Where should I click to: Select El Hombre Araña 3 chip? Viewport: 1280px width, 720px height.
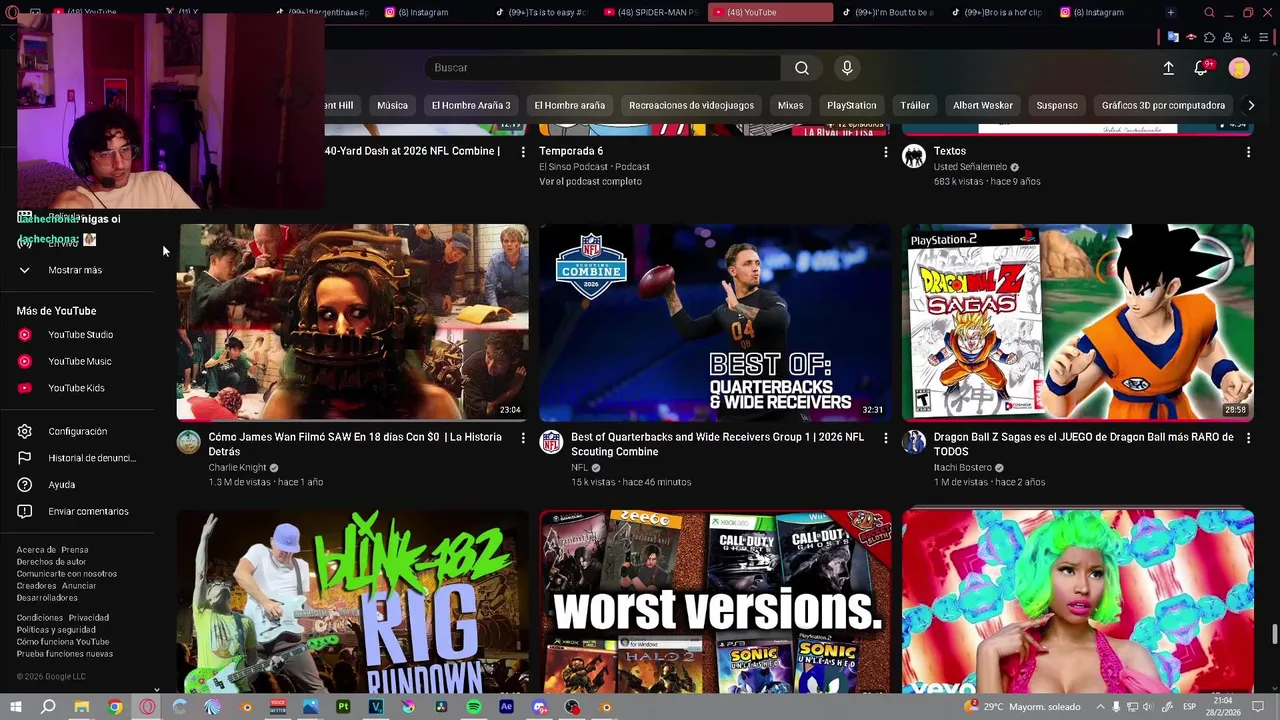471,105
